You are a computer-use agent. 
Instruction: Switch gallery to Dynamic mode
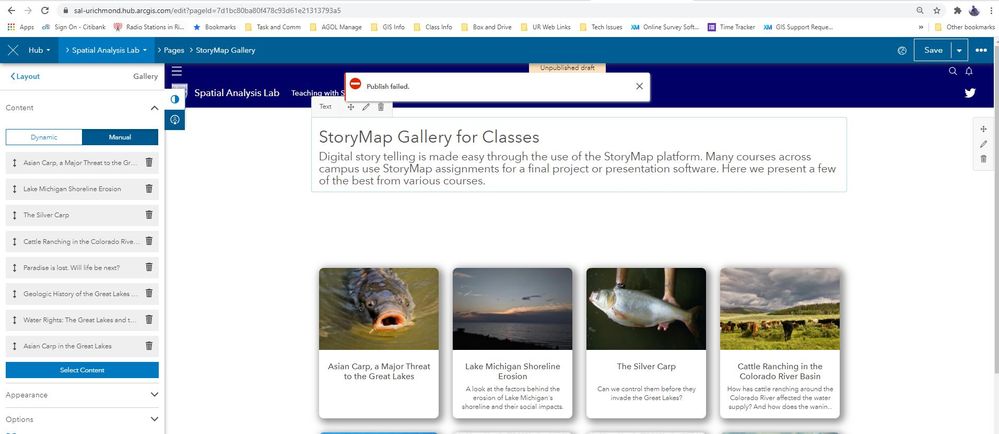pos(44,137)
